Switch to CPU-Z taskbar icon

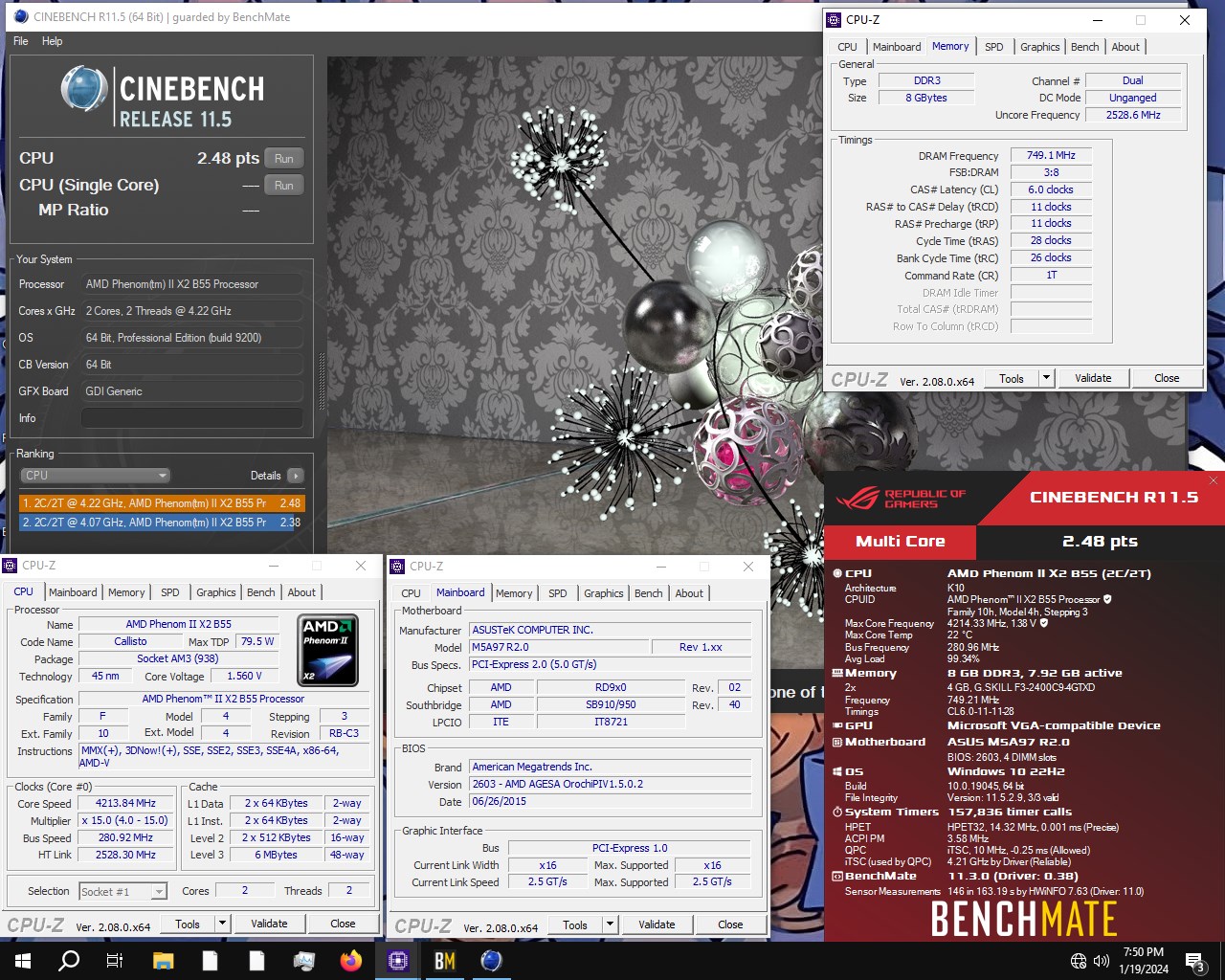tap(398, 961)
